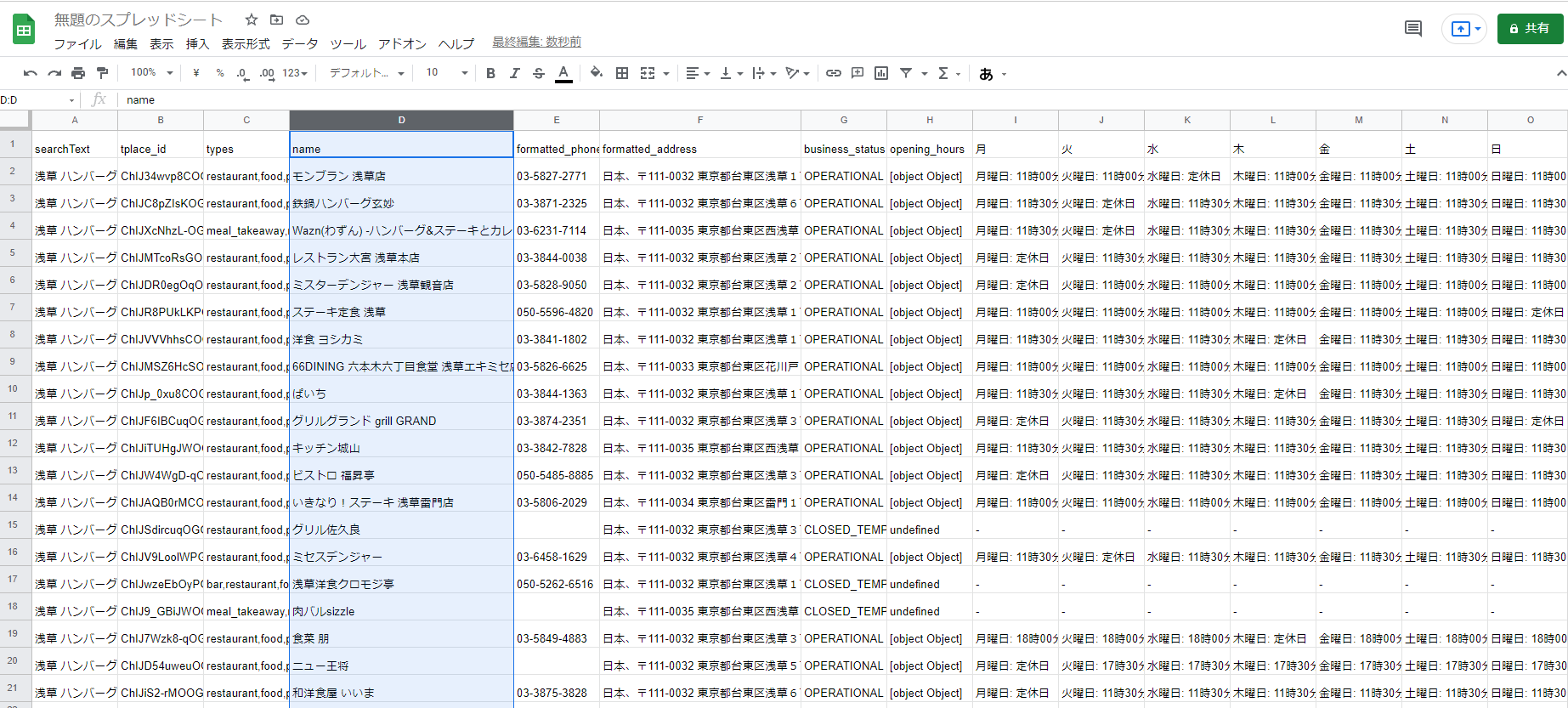Screen dimensions: 1568x708
Task: Select the cell モンブラン 浅草店
Action: click(401, 176)
